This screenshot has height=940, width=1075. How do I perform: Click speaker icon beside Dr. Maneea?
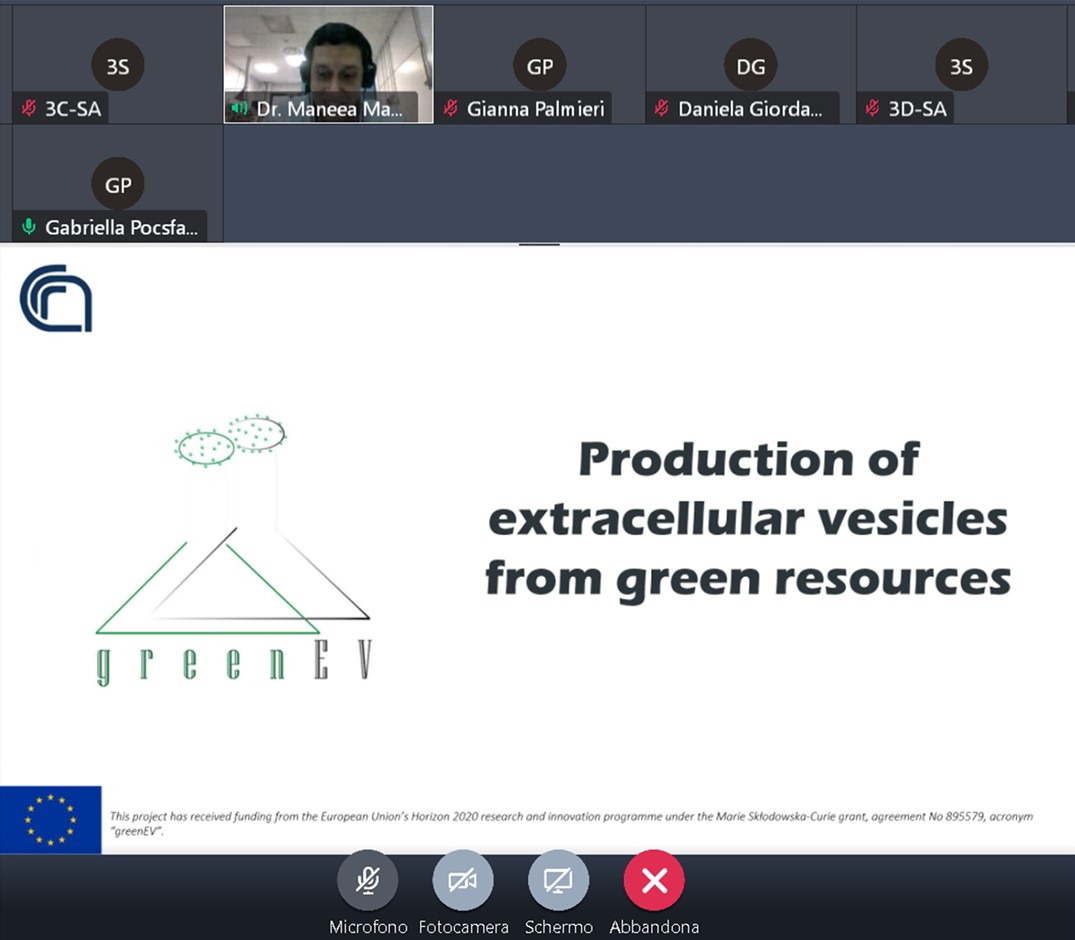(x=239, y=108)
